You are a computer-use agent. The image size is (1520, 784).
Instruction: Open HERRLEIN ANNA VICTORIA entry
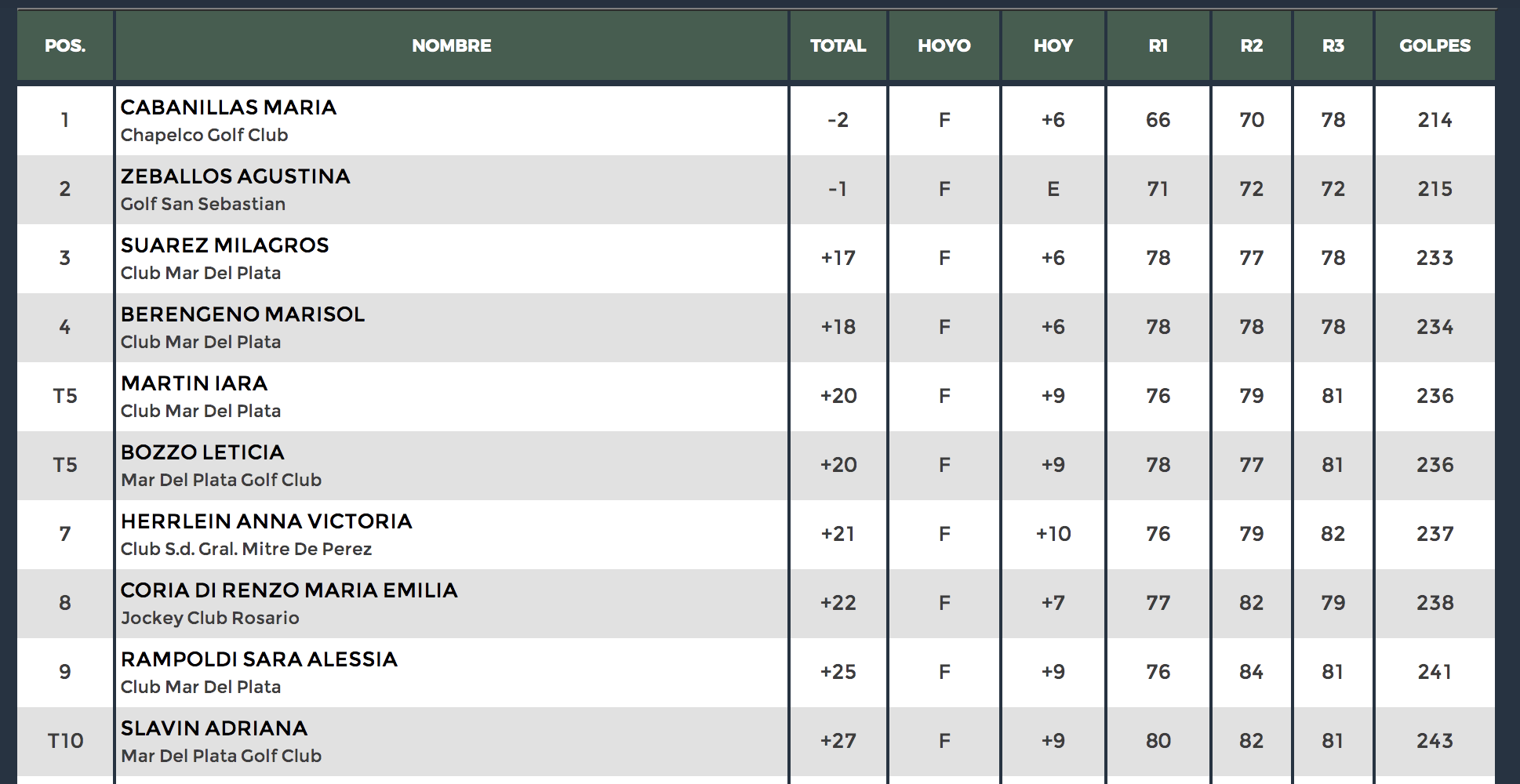pyautogui.click(x=266, y=521)
